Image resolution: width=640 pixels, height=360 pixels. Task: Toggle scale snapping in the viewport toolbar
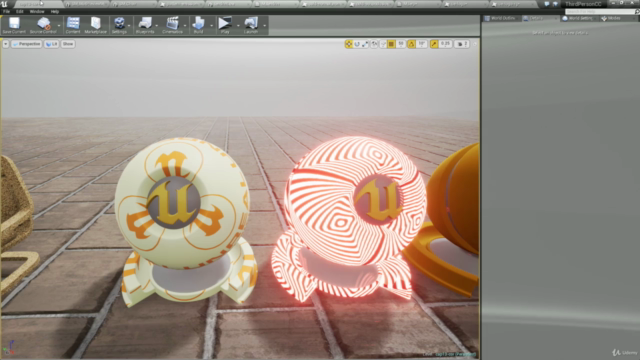pos(434,44)
